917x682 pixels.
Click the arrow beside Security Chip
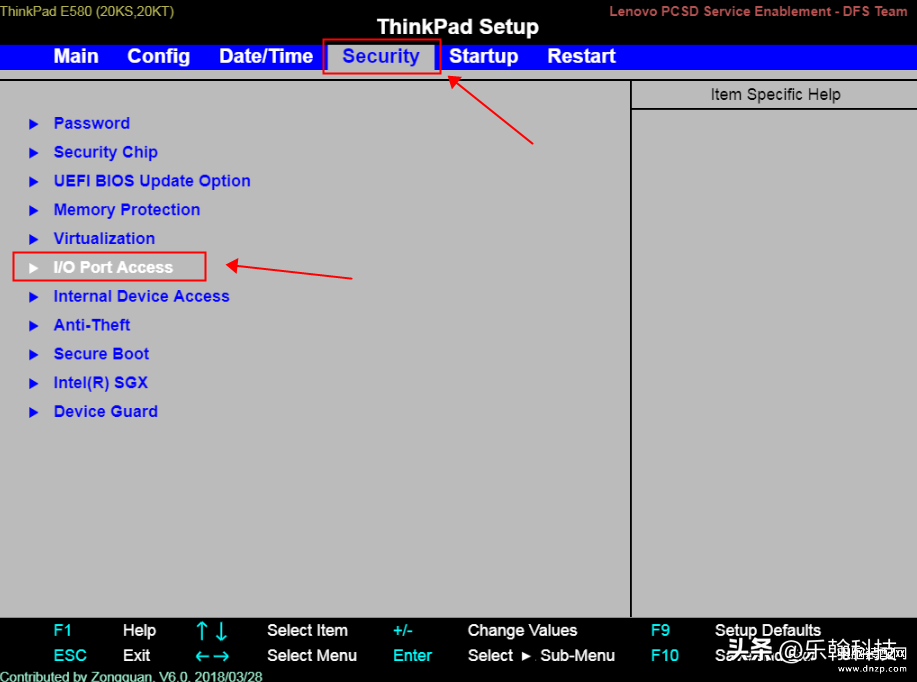point(34,153)
